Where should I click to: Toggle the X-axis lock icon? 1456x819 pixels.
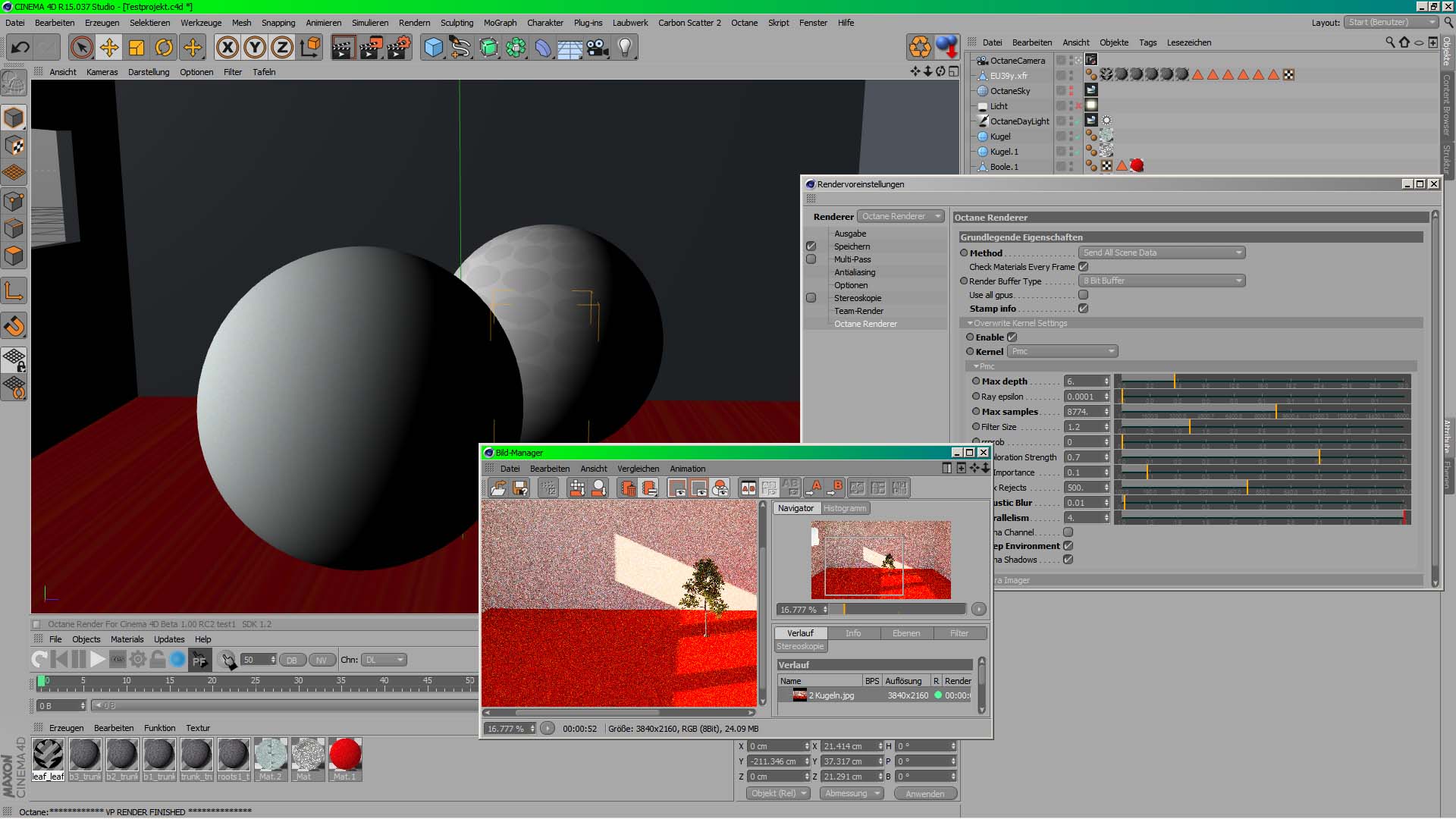(x=227, y=48)
